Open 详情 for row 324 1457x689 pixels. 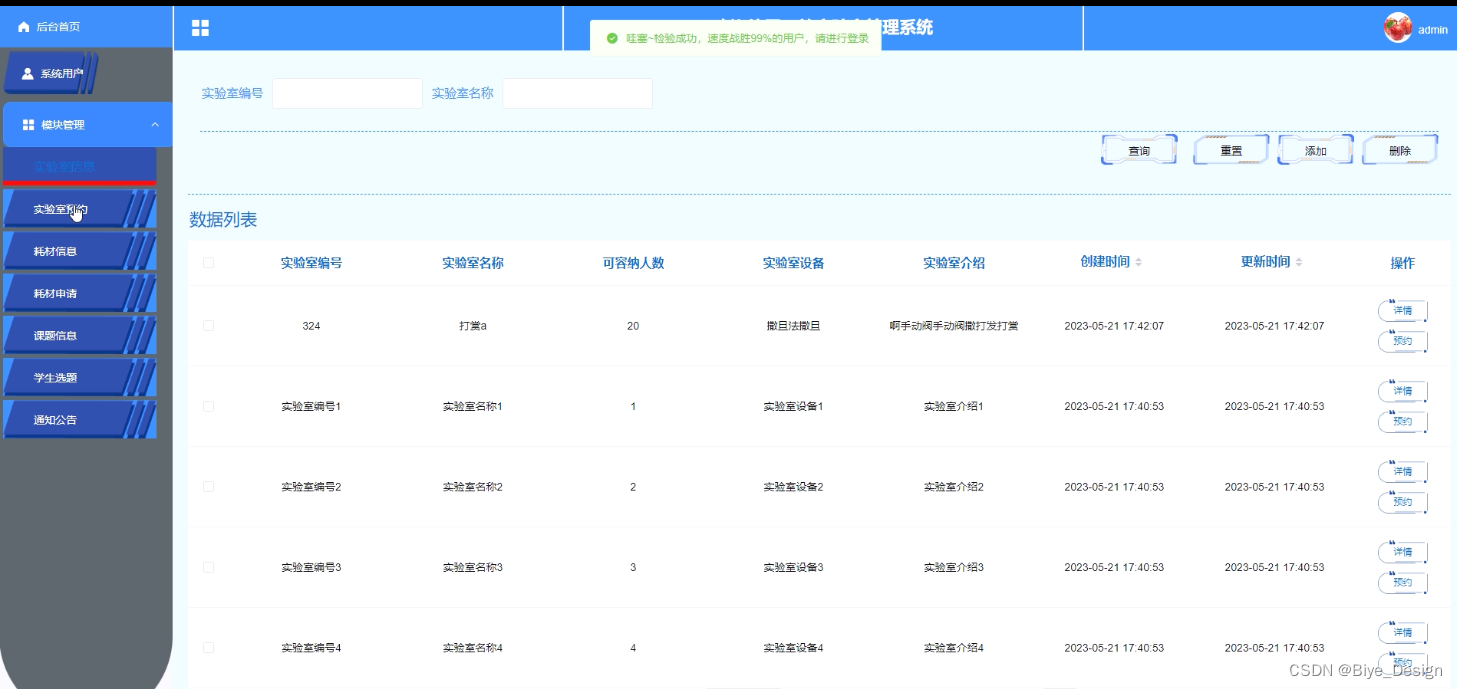pyautogui.click(x=1403, y=311)
